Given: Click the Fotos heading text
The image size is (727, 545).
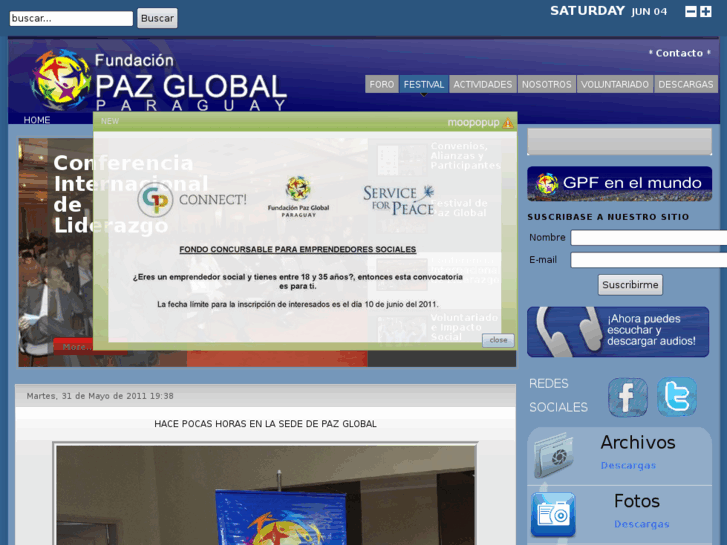Looking at the screenshot, I should pyautogui.click(x=637, y=501).
